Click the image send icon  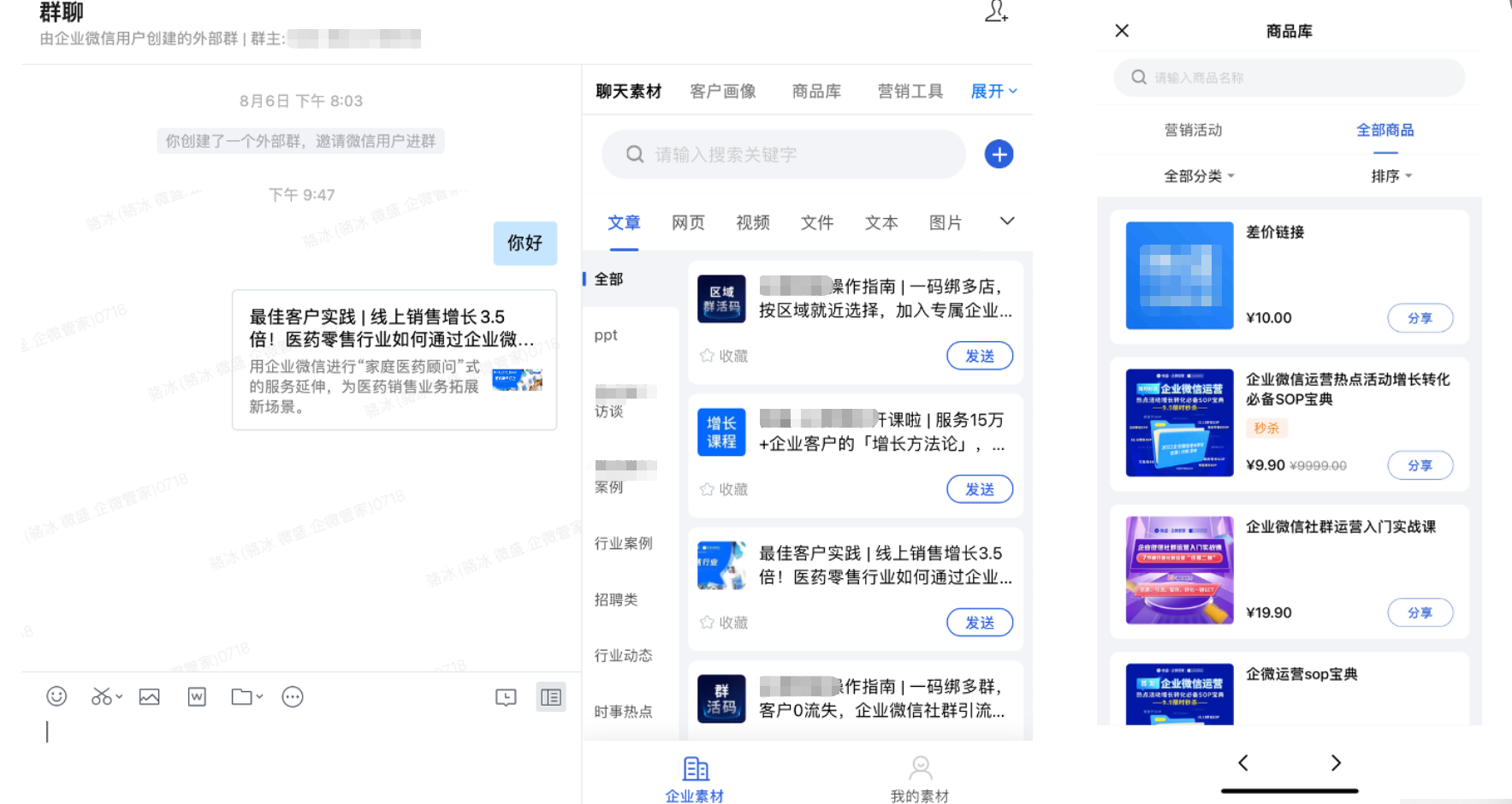pos(150,696)
